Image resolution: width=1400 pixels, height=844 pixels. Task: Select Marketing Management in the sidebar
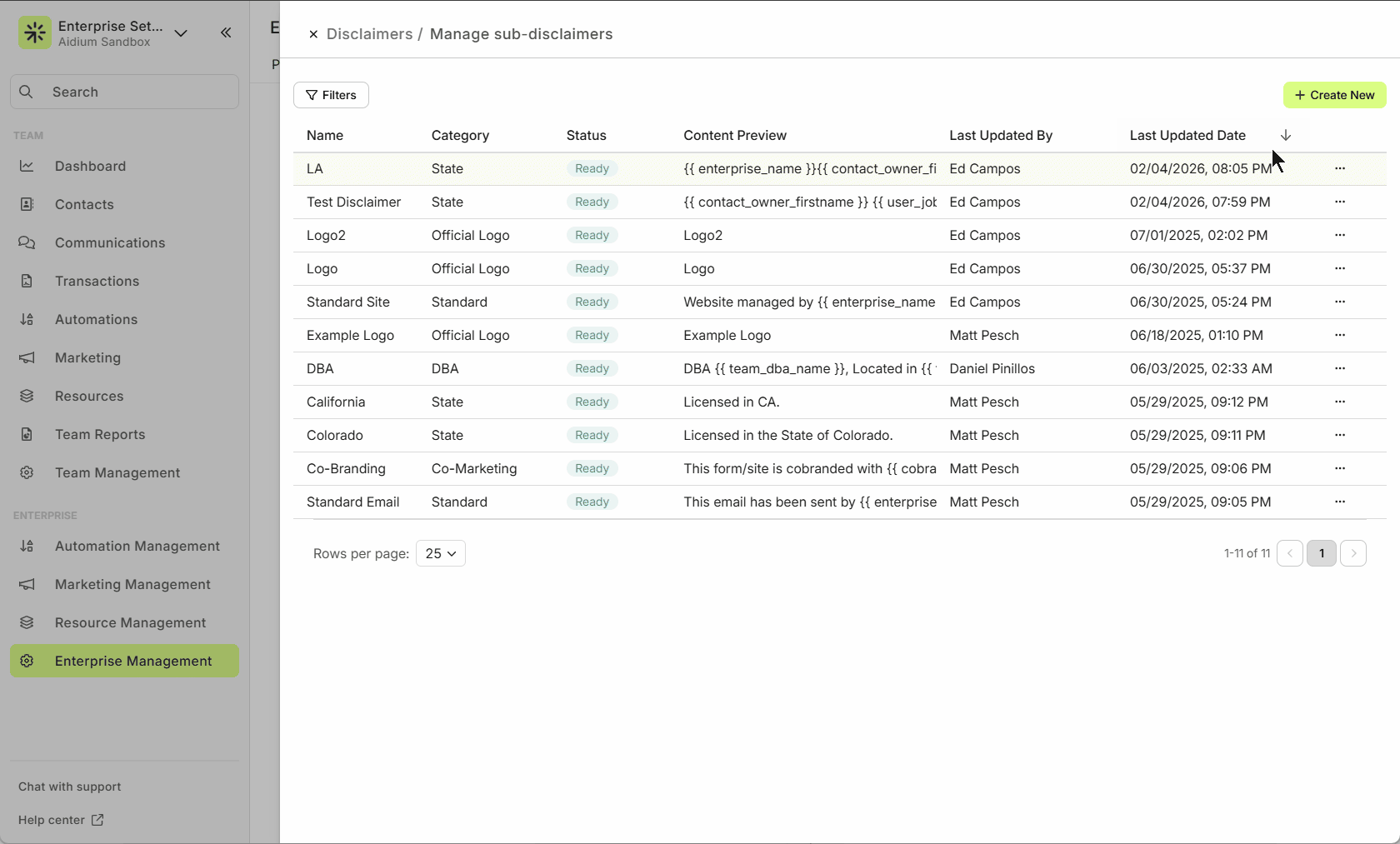coord(132,584)
